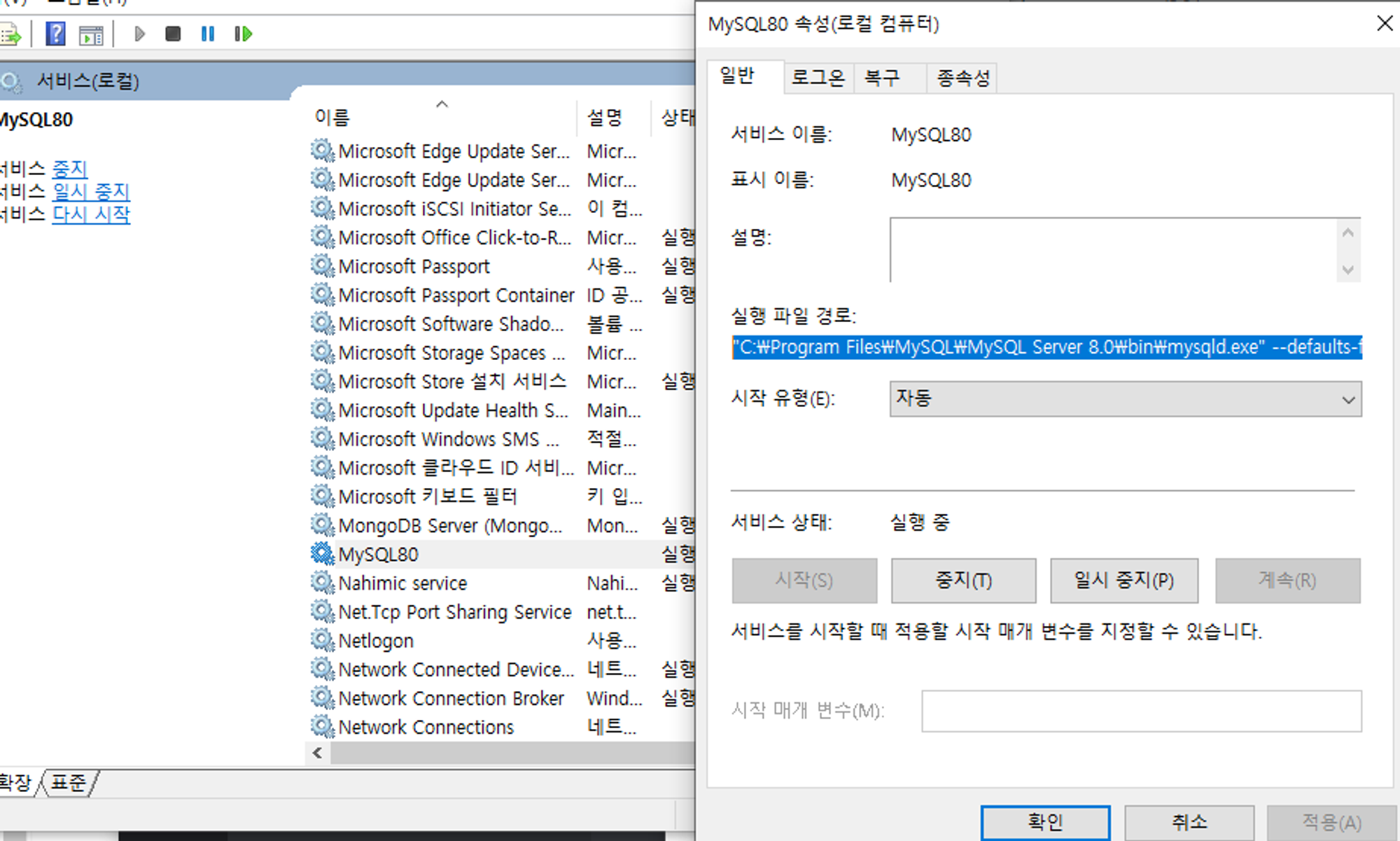Click the 서비스 다시 시작 link
The width and height of the screenshot is (1400, 841).
(91, 214)
